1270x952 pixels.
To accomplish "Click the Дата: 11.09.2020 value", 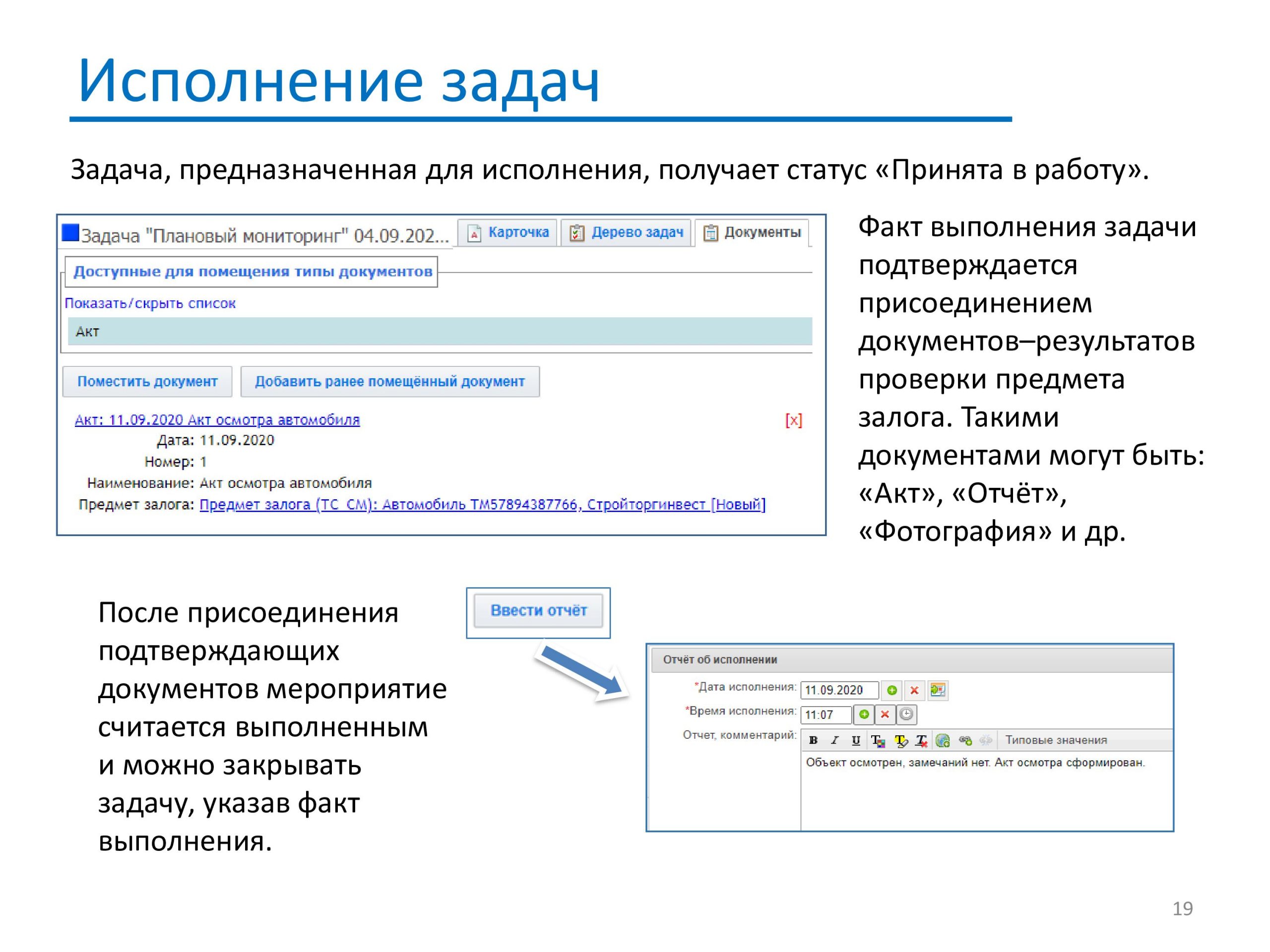I will (x=237, y=440).
